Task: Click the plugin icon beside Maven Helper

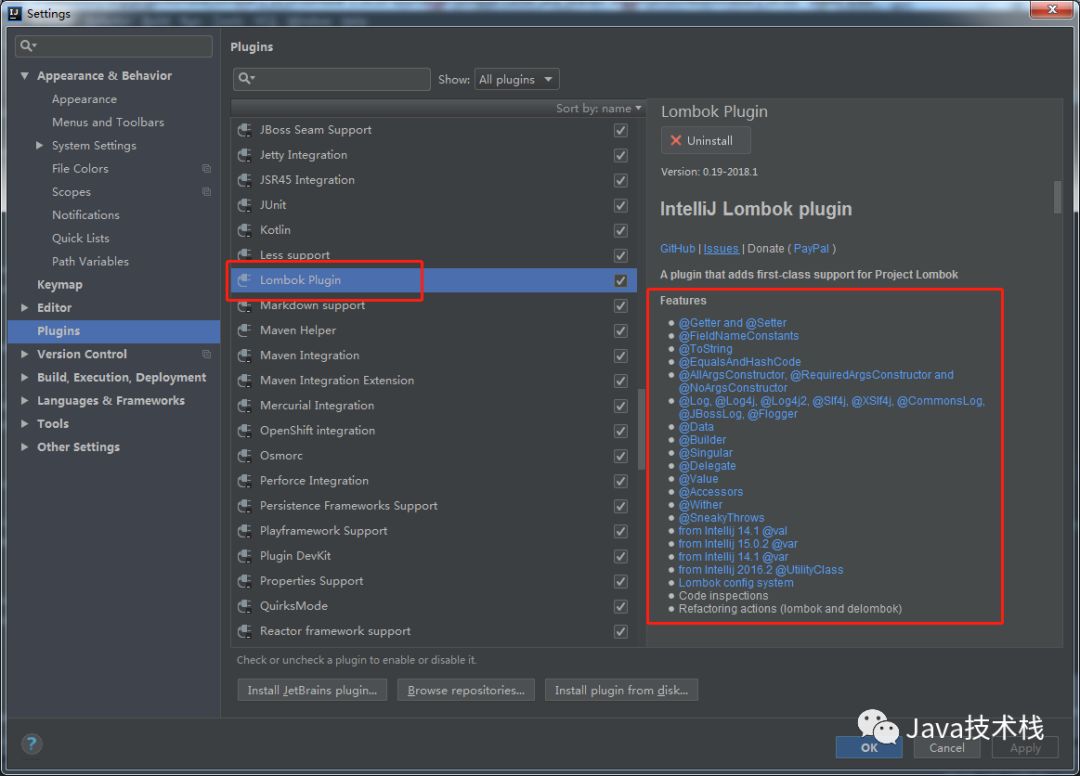Action: click(x=245, y=331)
